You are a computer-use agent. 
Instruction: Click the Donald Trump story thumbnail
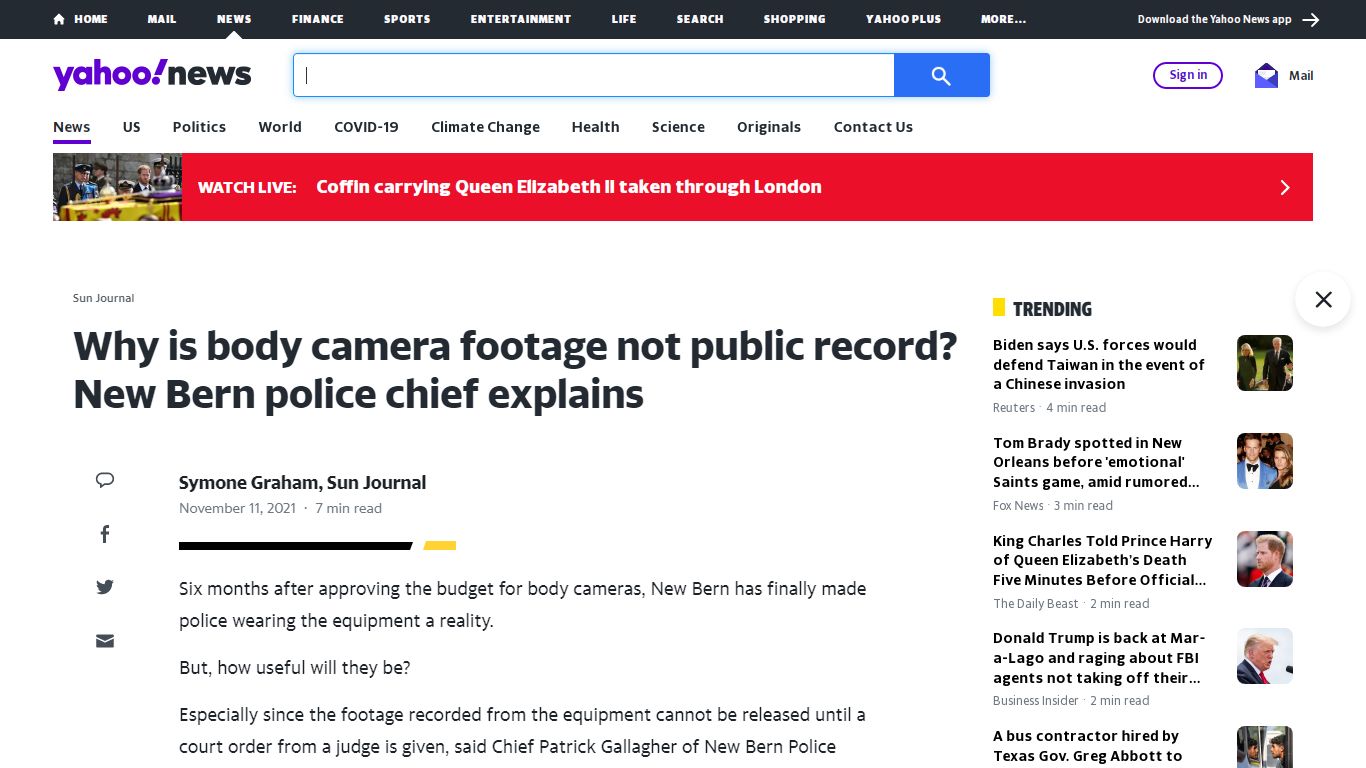tap(1265, 656)
